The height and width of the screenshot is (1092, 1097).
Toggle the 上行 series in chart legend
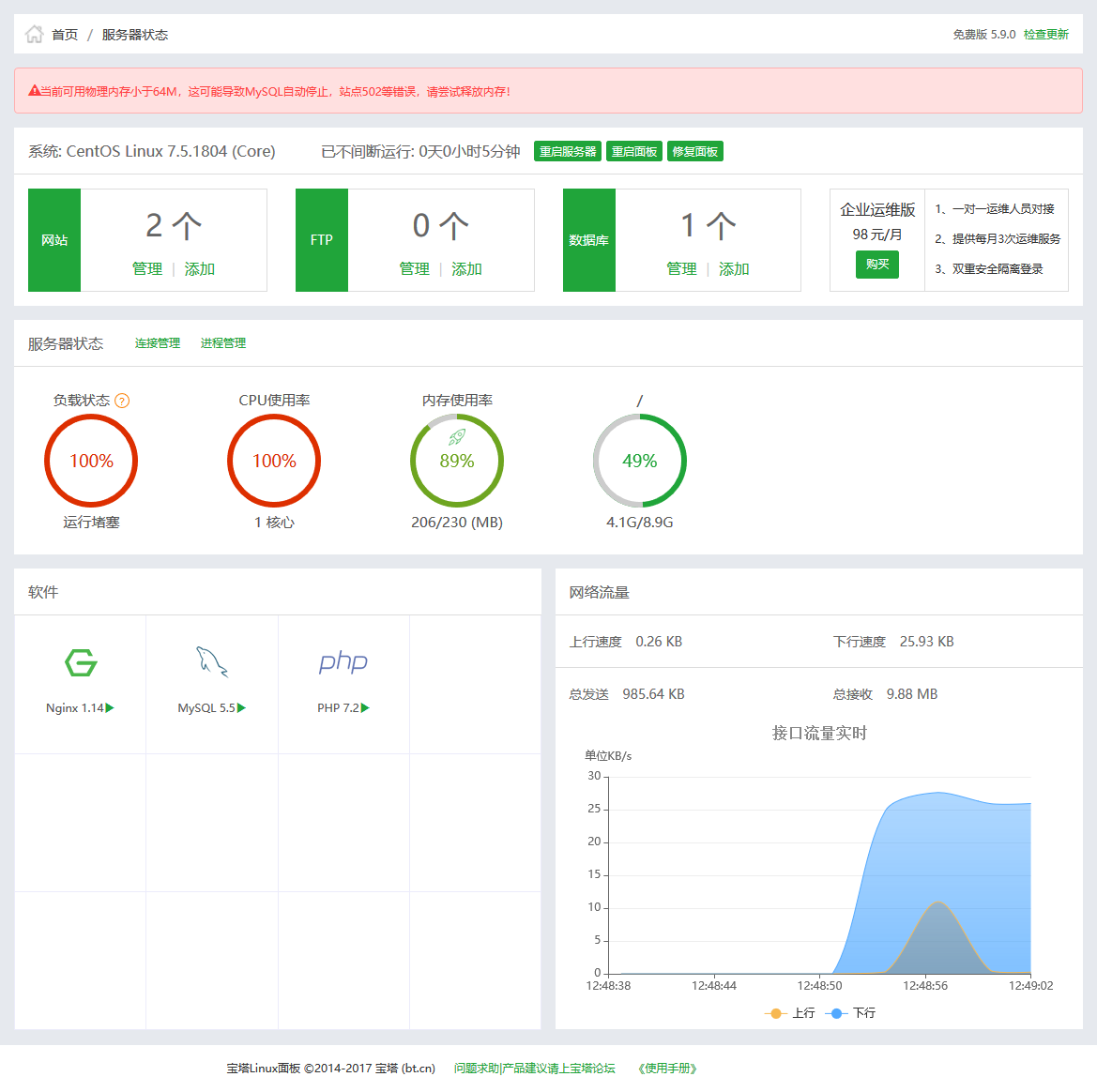(791, 1013)
